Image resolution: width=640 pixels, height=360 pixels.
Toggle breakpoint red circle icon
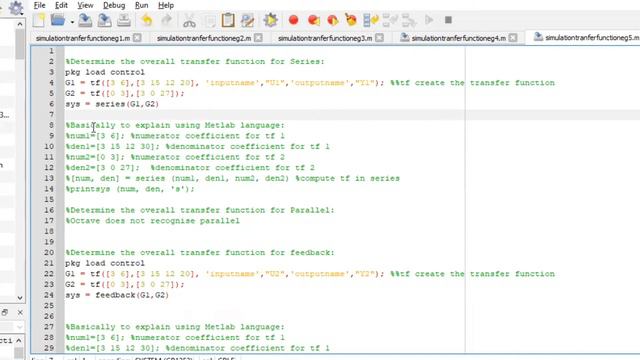click(x=293, y=20)
